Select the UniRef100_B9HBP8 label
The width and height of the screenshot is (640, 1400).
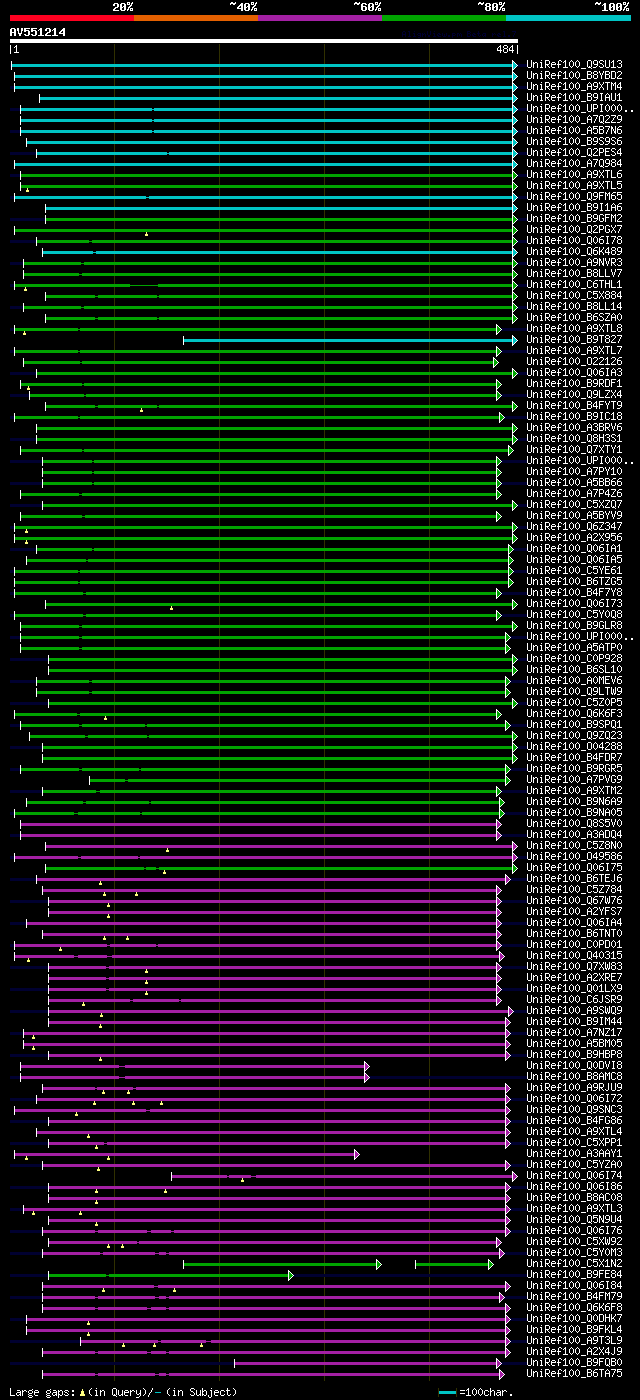574,1054
